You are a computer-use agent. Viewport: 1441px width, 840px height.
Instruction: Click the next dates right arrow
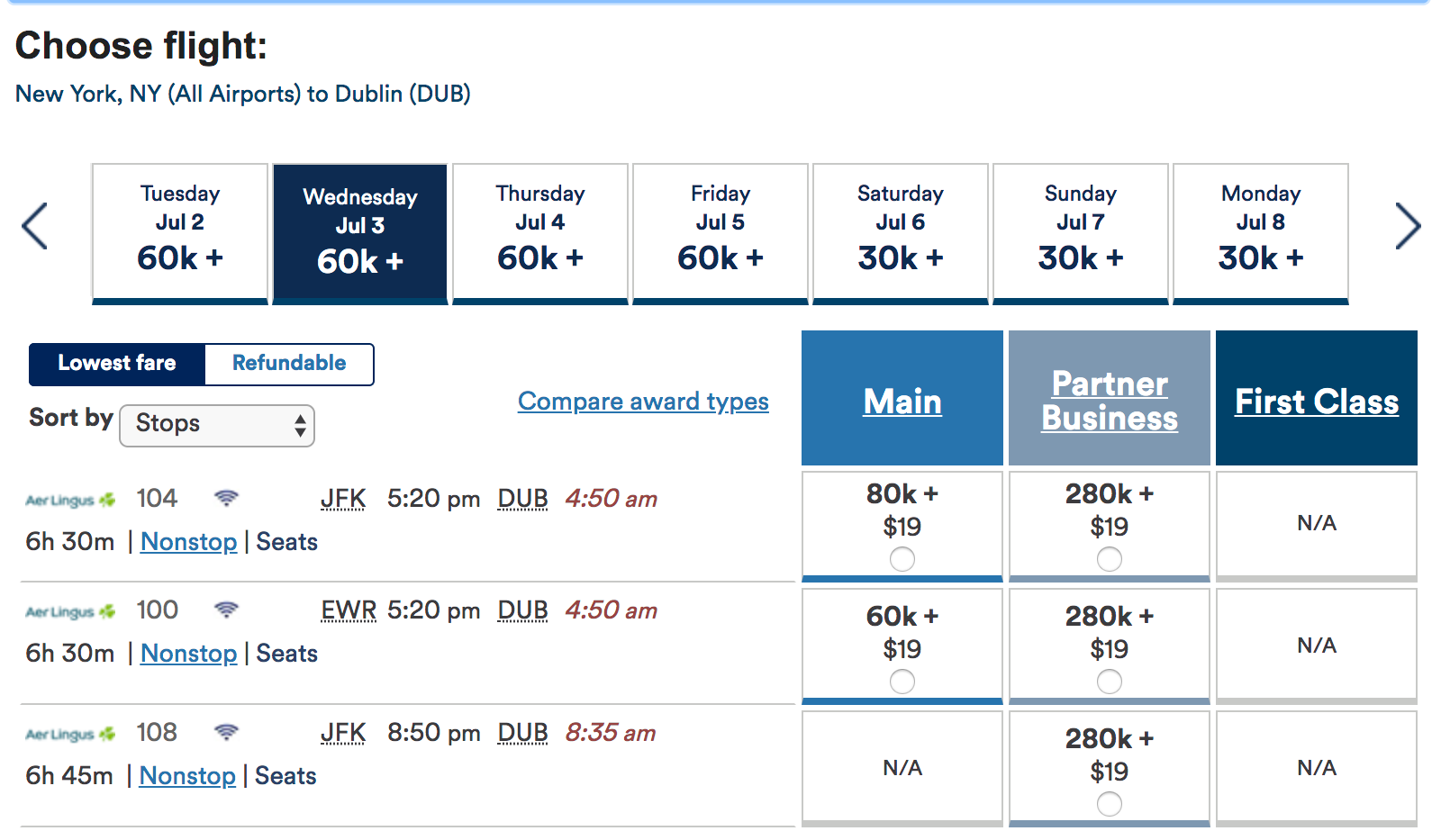click(1407, 226)
